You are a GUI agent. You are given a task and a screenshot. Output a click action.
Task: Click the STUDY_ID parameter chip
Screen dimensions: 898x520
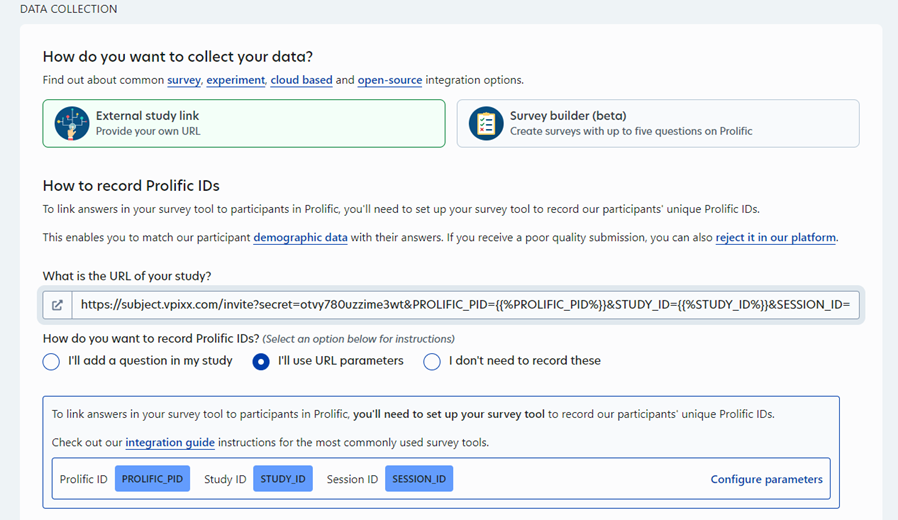(x=282, y=479)
